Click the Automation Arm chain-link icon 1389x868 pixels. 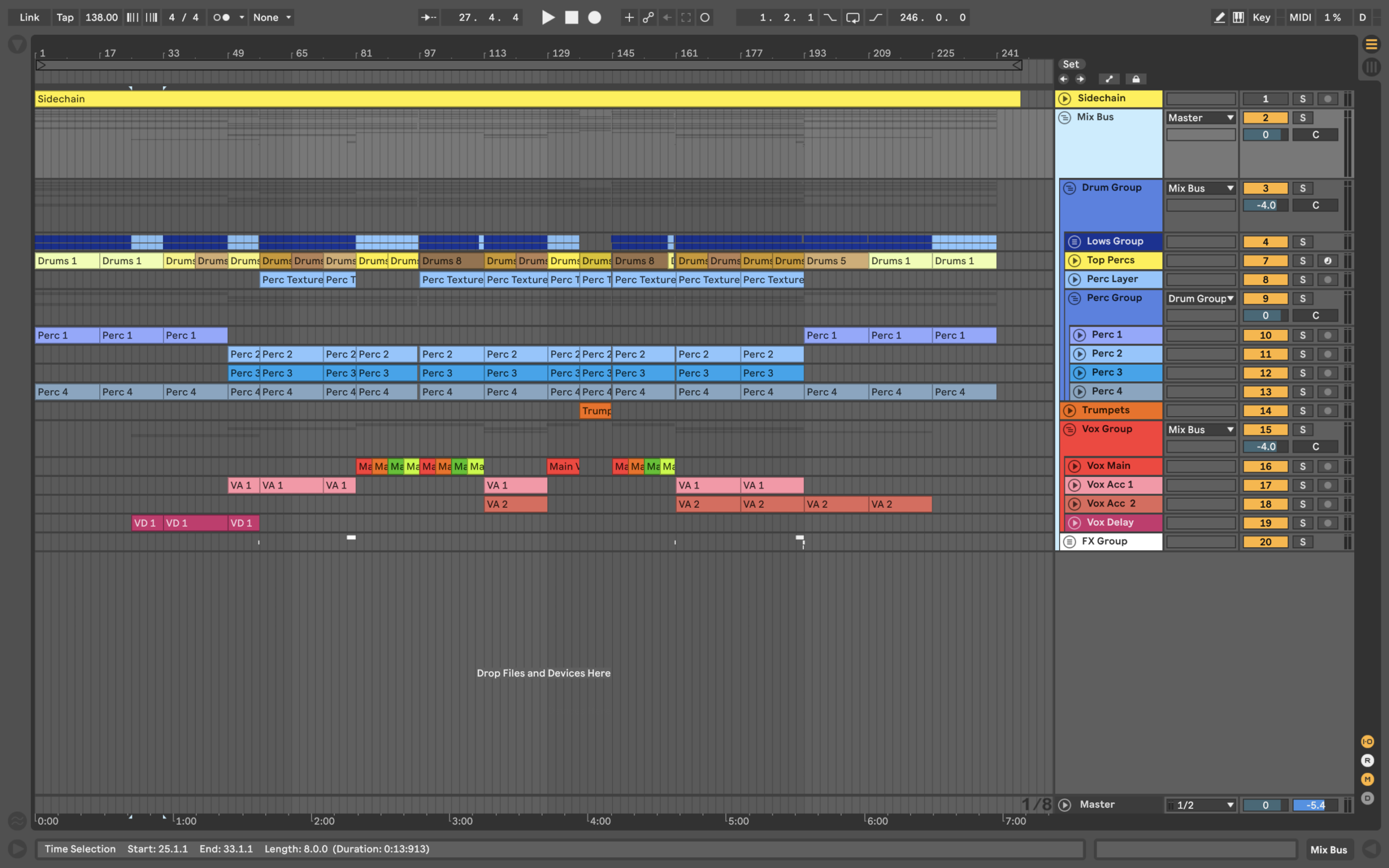click(648, 17)
